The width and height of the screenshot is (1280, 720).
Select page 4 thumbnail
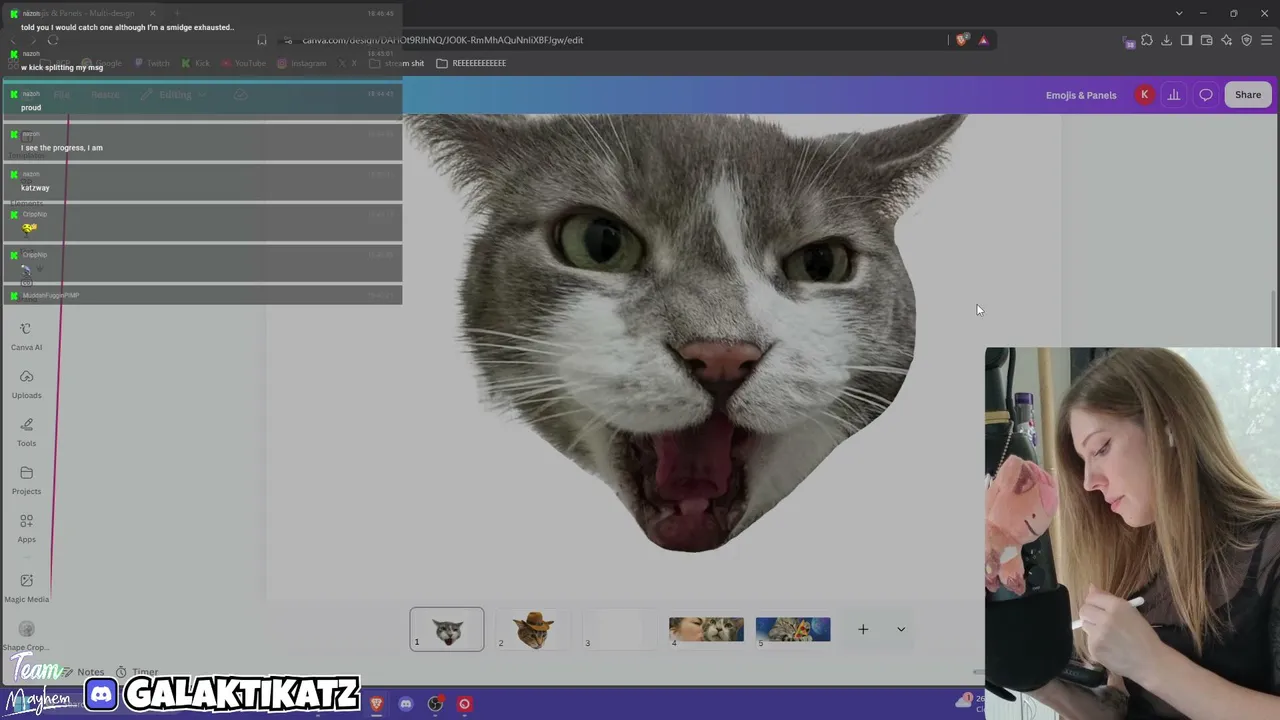point(706,629)
